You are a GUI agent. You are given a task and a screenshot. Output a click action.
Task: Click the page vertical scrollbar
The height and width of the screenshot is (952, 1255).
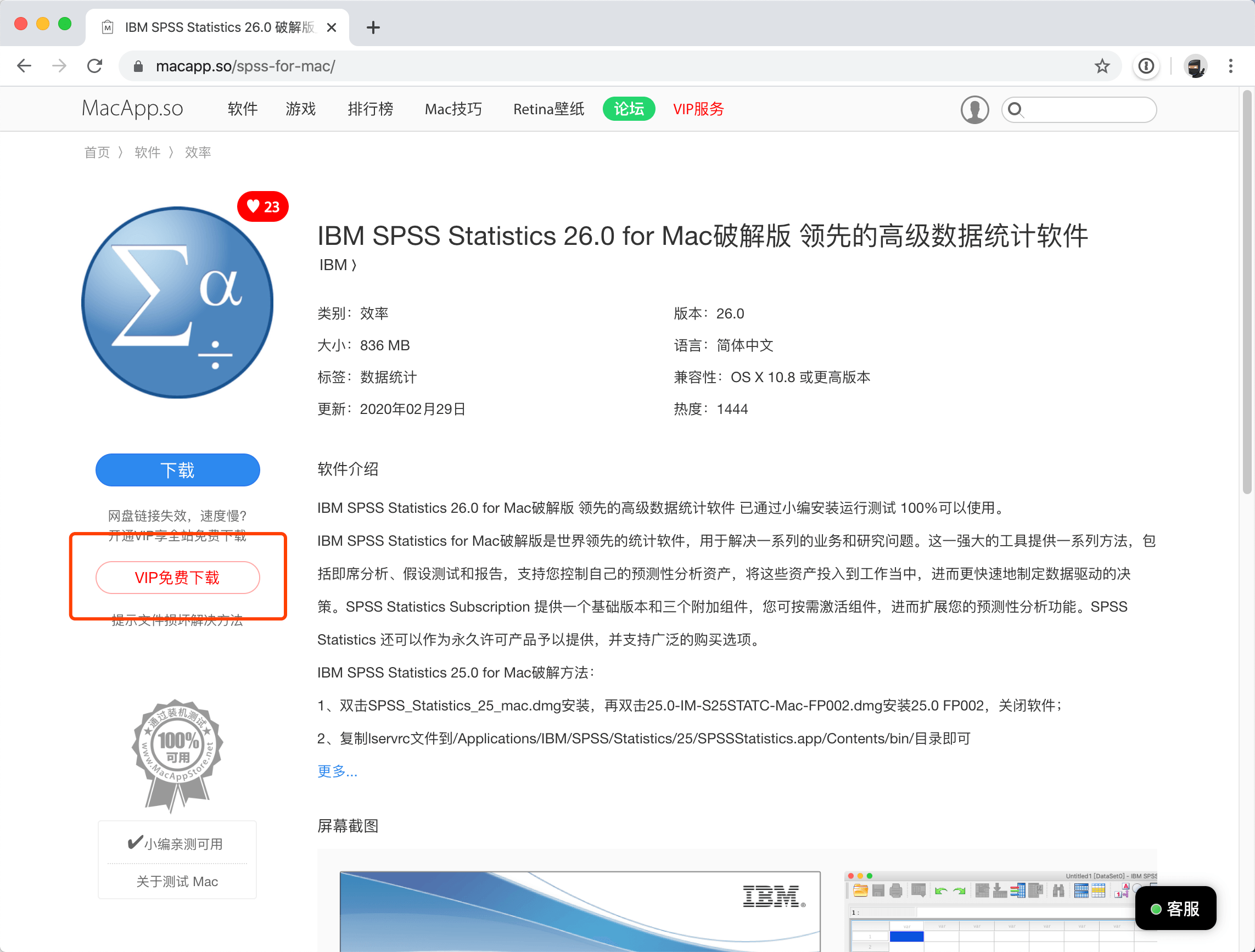pos(1246,292)
